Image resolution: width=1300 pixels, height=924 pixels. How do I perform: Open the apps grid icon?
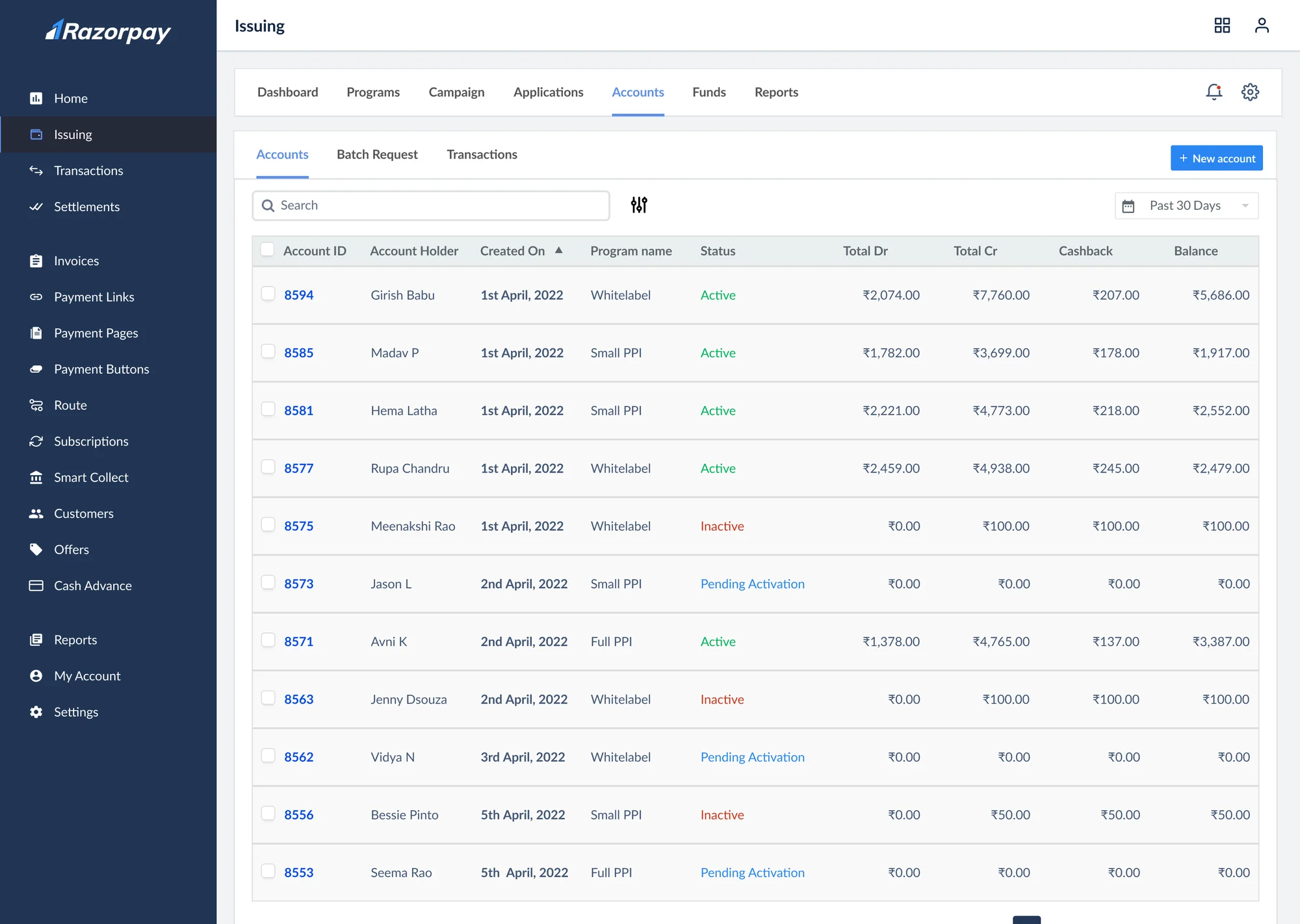coord(1222,25)
